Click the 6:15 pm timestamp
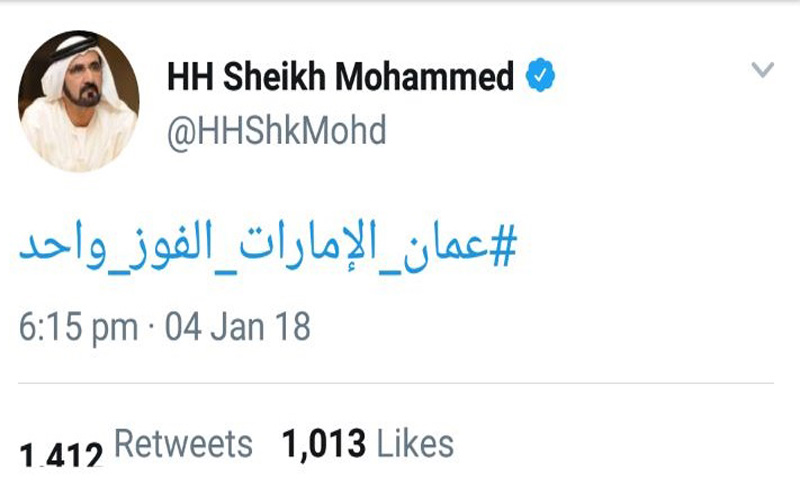The width and height of the screenshot is (800, 500). click(78, 326)
